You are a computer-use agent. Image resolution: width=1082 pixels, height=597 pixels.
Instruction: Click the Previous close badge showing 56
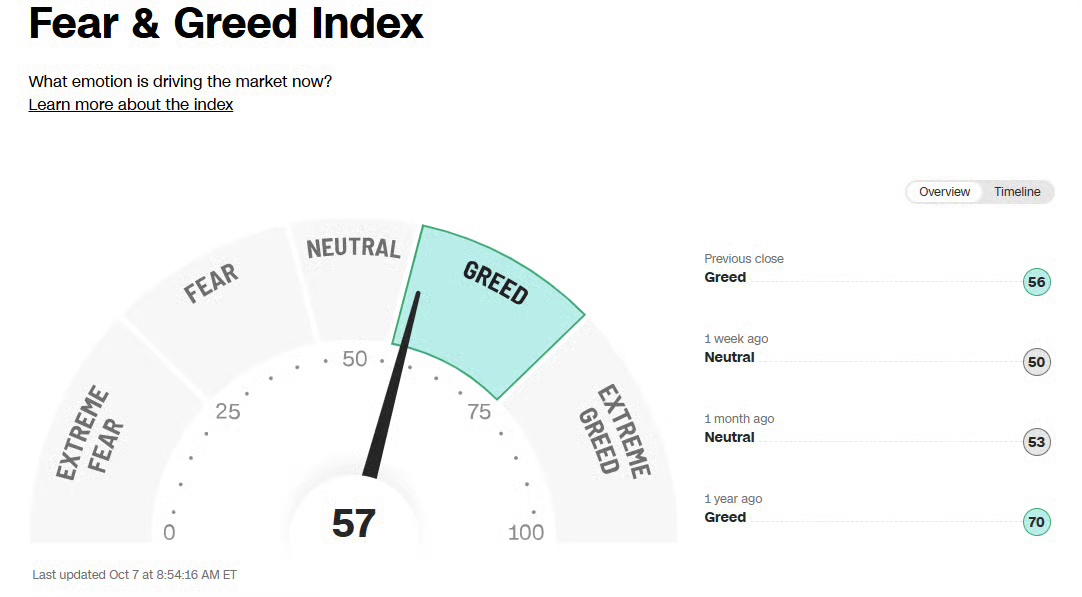(1037, 282)
